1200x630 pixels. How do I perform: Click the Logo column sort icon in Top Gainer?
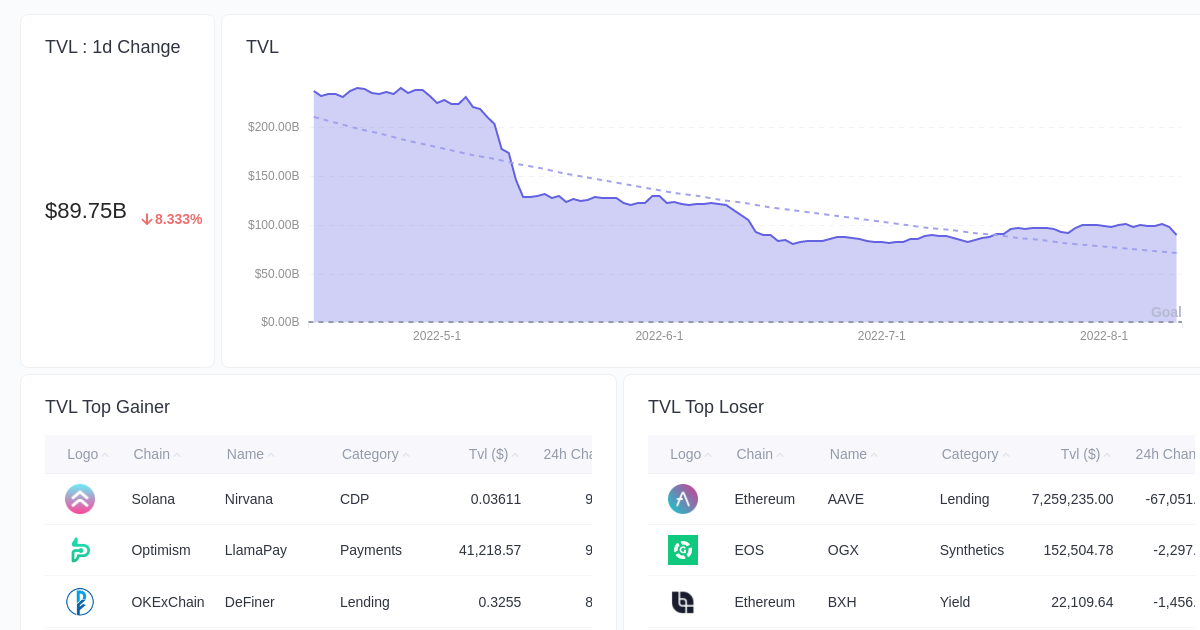pos(105,454)
